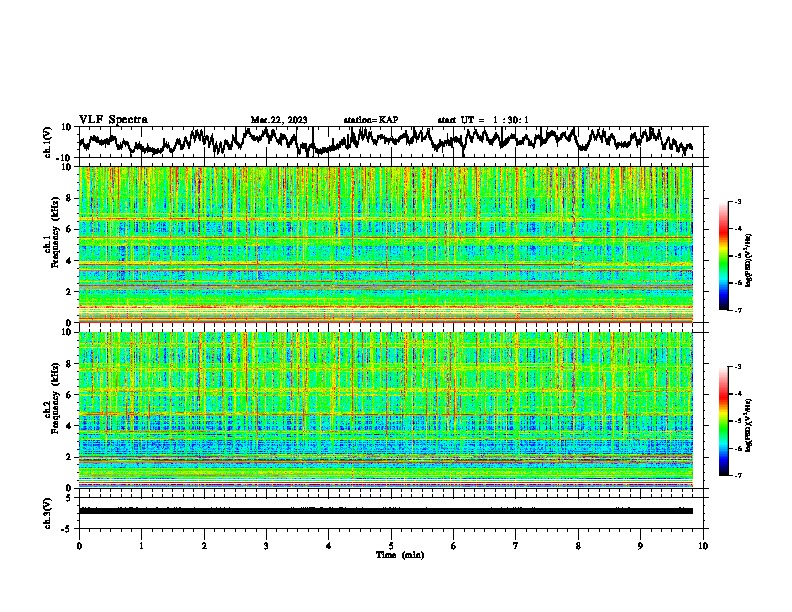Click time axis tick label "8"

[578, 546]
